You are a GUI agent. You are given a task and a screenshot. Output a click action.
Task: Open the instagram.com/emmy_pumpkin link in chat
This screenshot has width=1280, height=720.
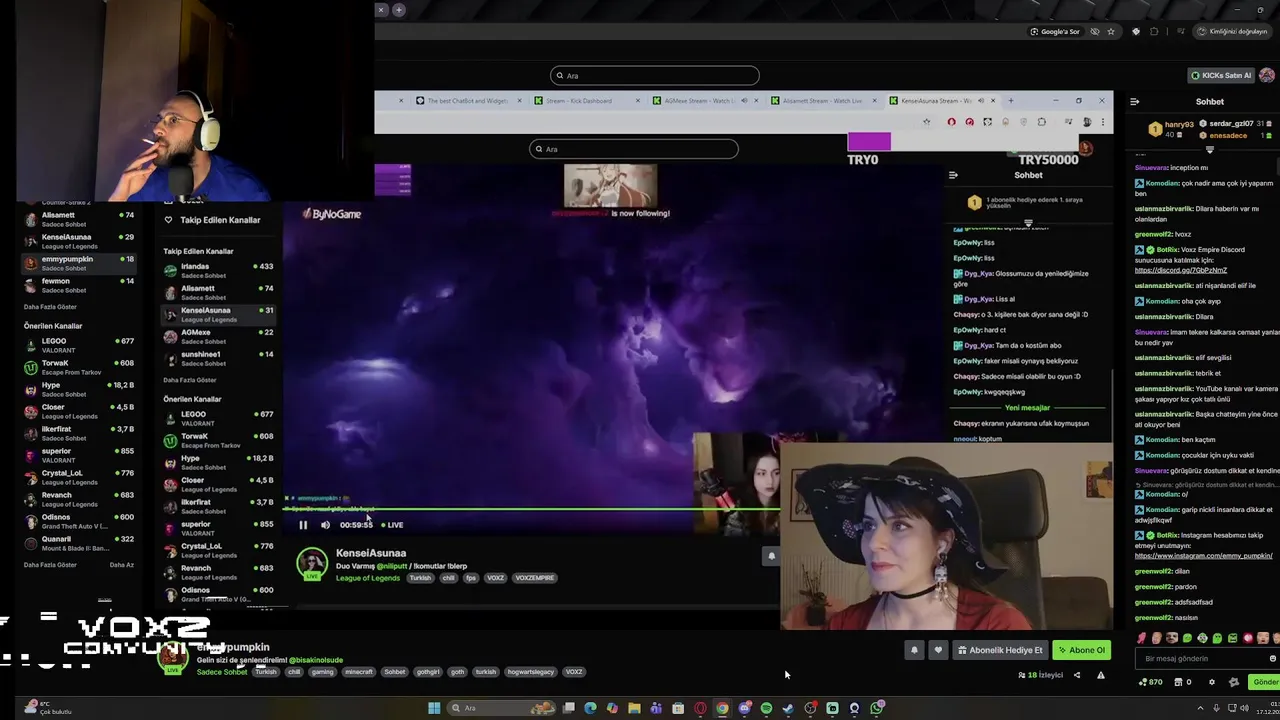[1203, 555]
